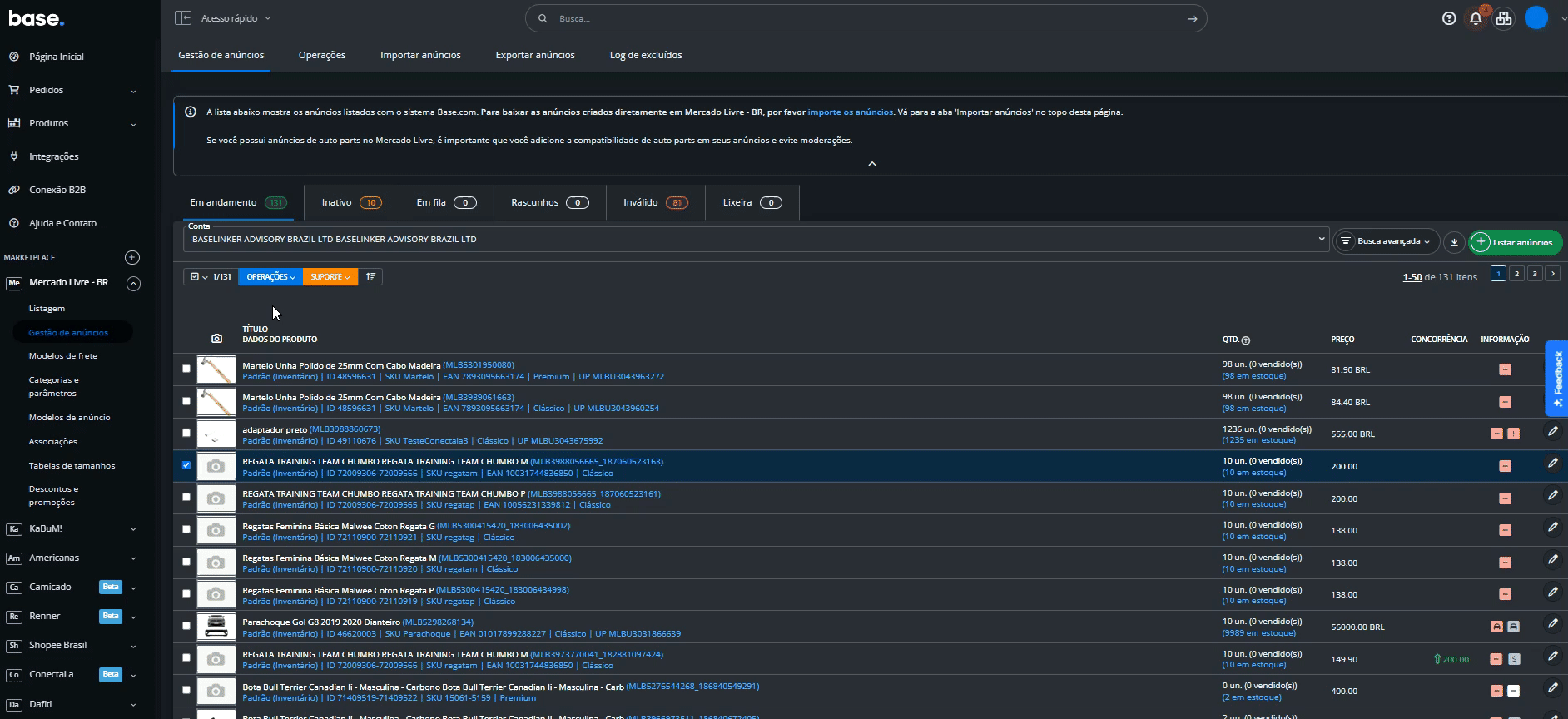Check the adaptador preto row
This screenshot has width=1568, height=719.
(x=186, y=433)
